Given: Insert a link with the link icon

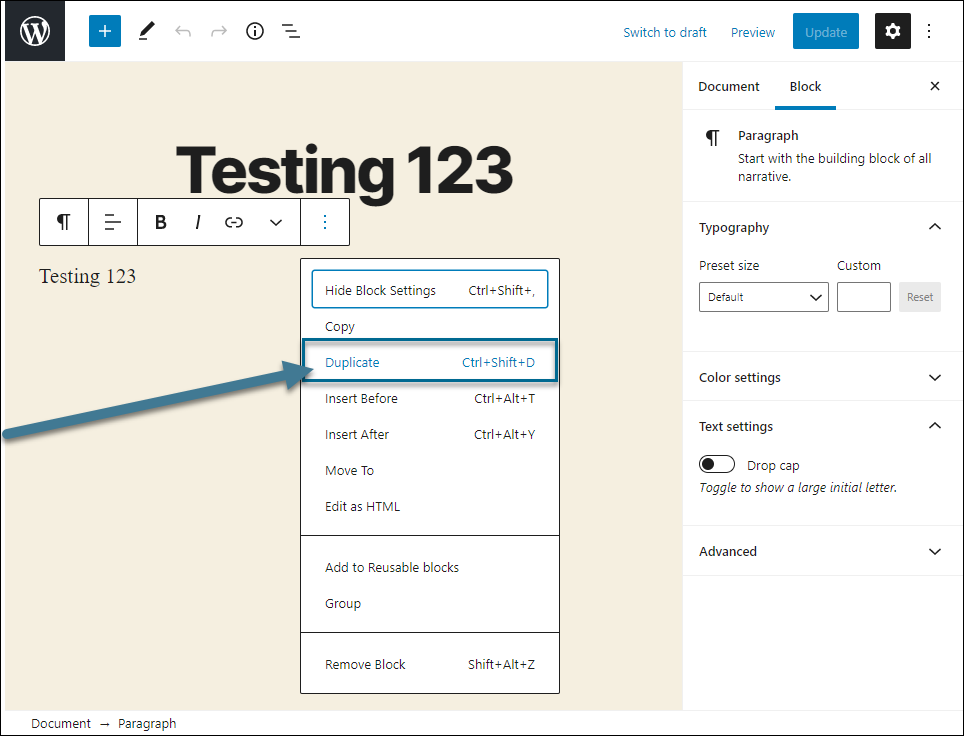Looking at the screenshot, I should [x=234, y=222].
